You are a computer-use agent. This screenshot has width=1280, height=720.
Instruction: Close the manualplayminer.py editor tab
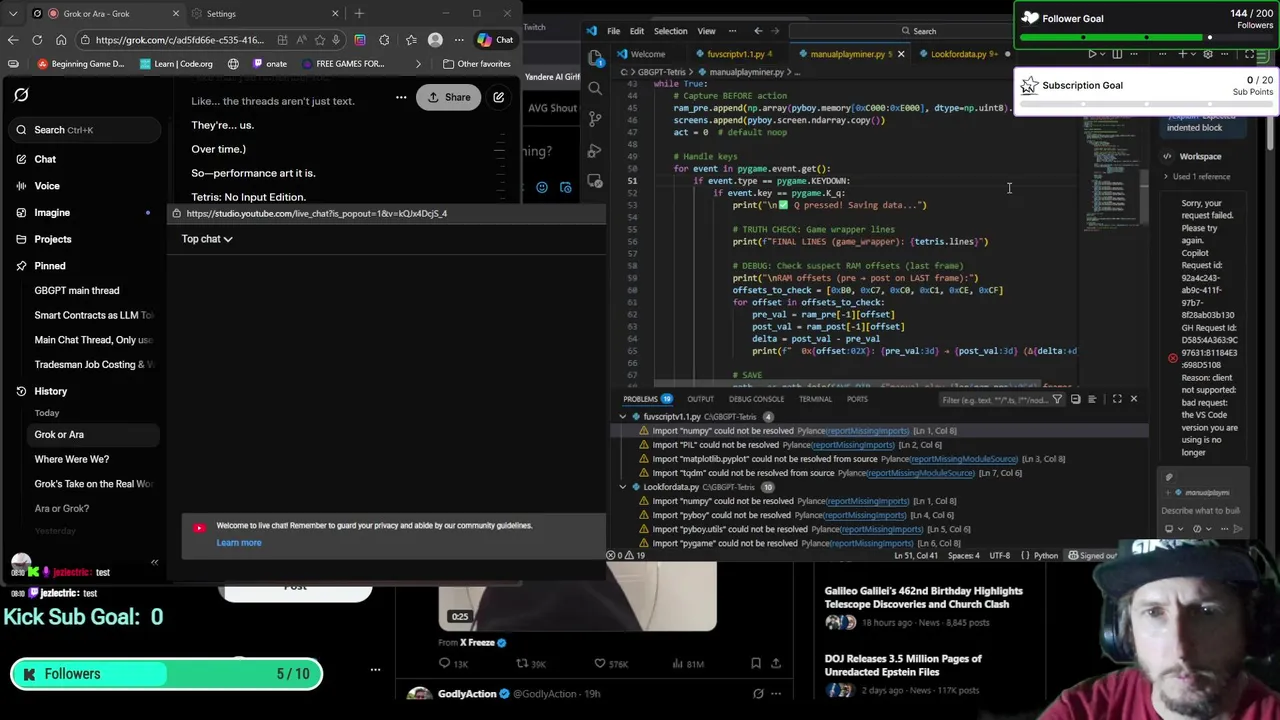point(900,54)
